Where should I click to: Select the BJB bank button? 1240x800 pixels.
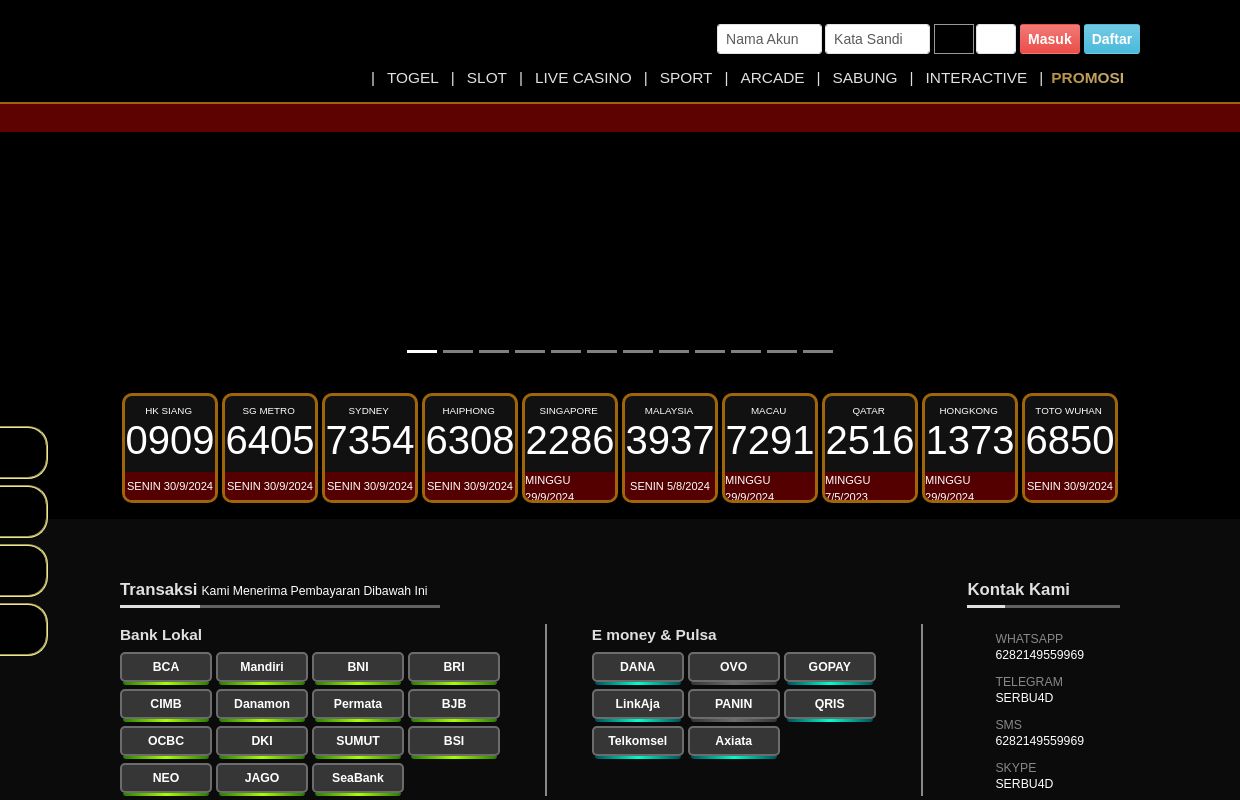pos(454,704)
